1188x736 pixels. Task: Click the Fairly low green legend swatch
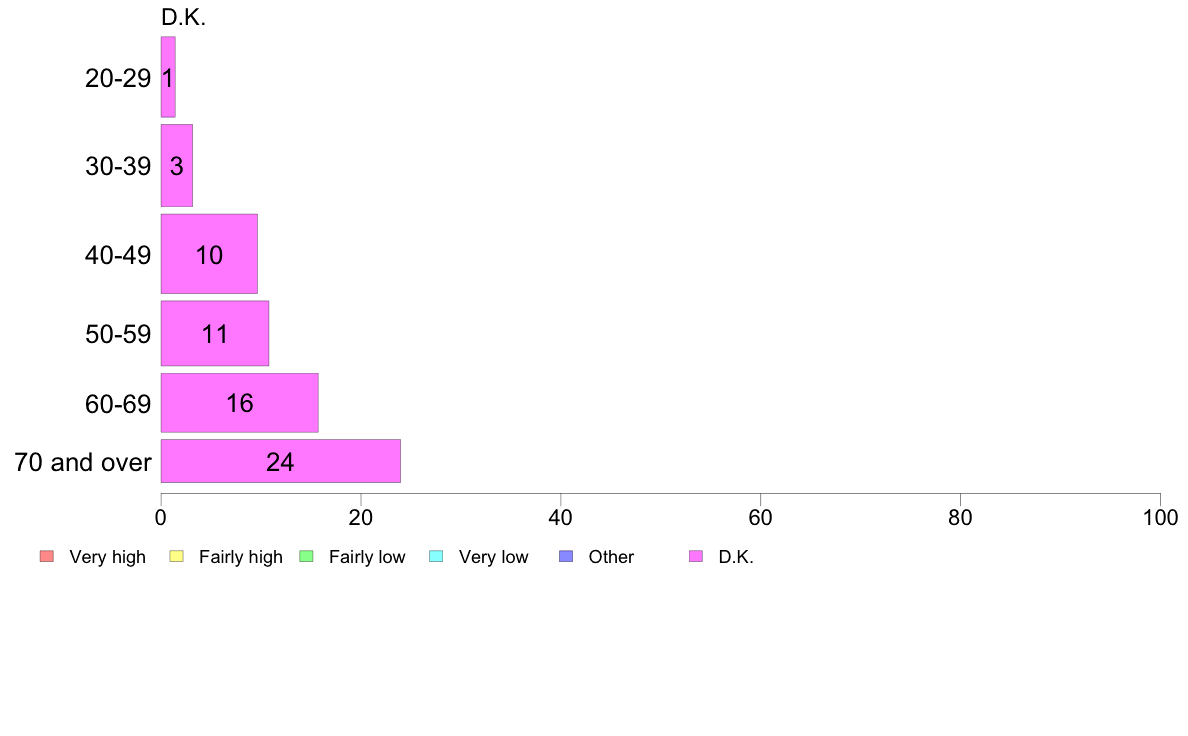(x=307, y=556)
